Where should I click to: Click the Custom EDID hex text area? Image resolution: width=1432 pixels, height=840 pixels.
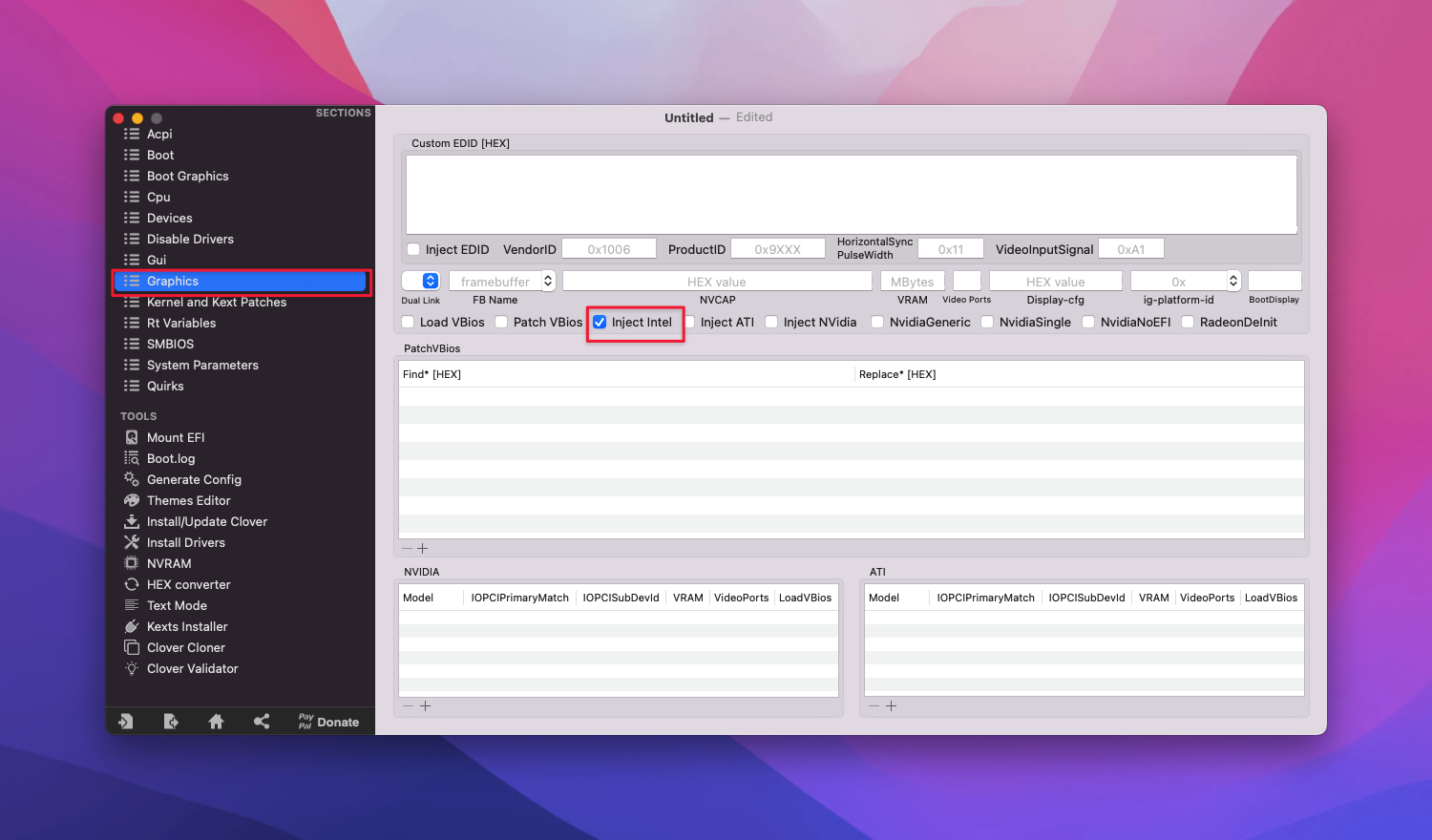[851, 194]
